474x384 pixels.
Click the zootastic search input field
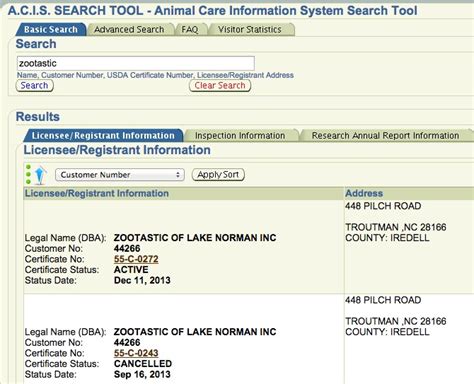[136, 63]
